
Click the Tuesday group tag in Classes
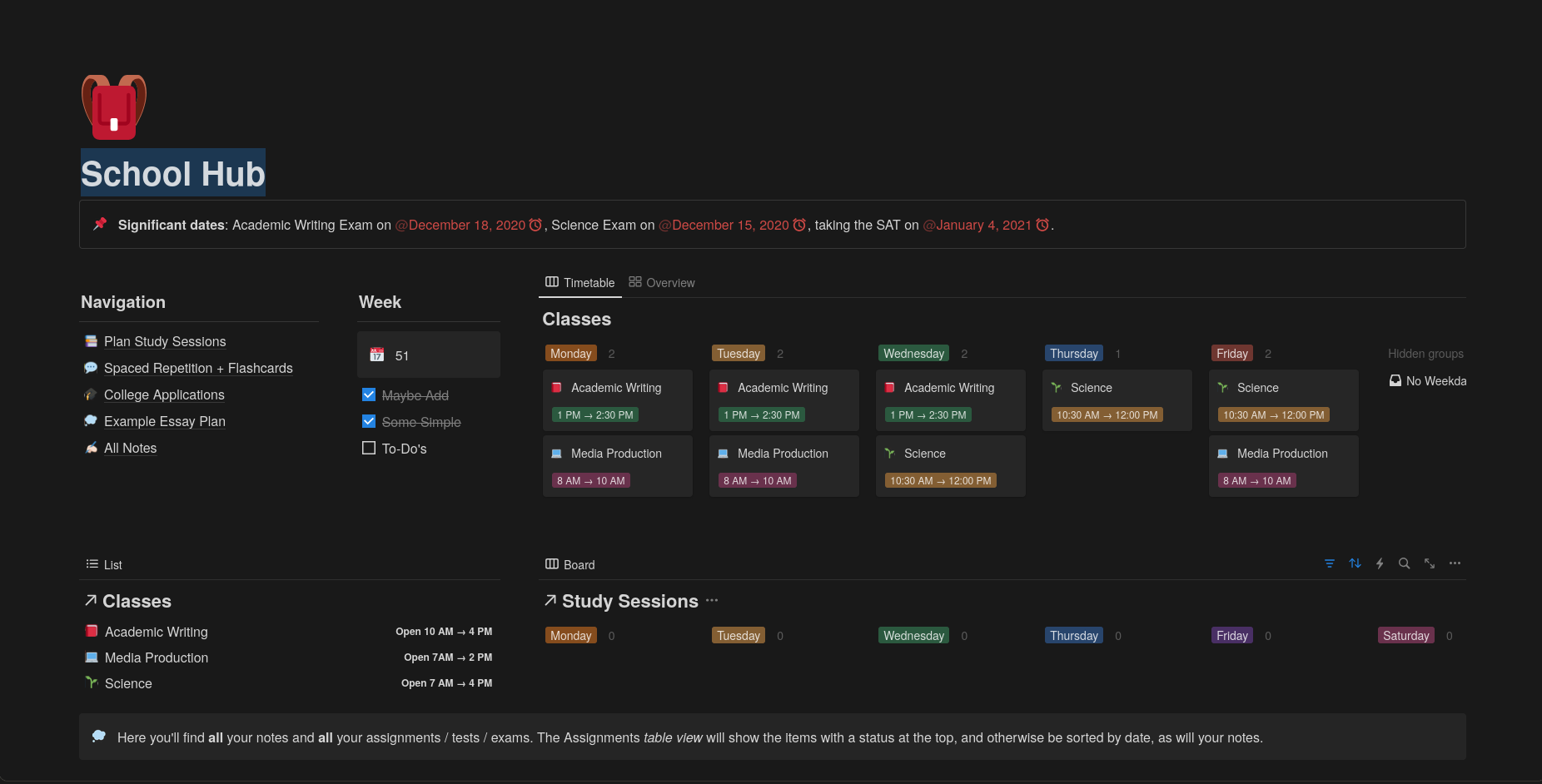pos(739,354)
